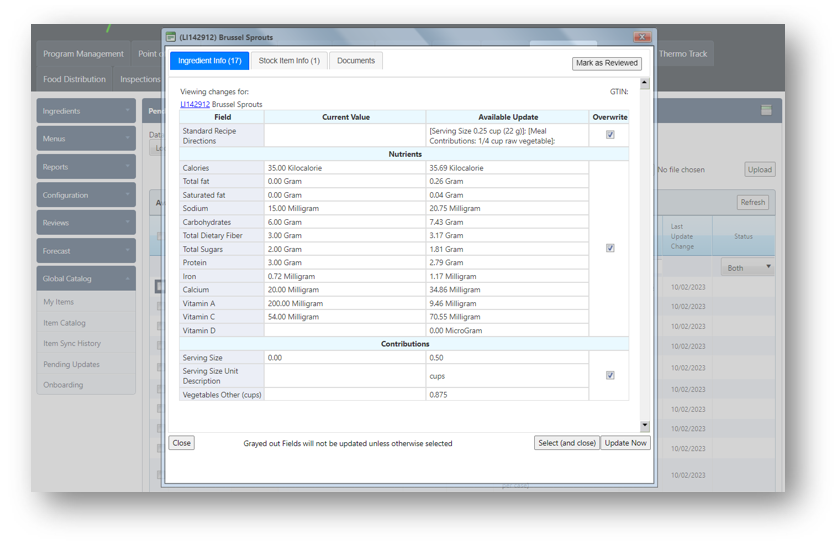Image resolution: width=834 pixels, height=560 pixels.
Task: Expand the Configuration sidebar section
Action: click(x=86, y=195)
